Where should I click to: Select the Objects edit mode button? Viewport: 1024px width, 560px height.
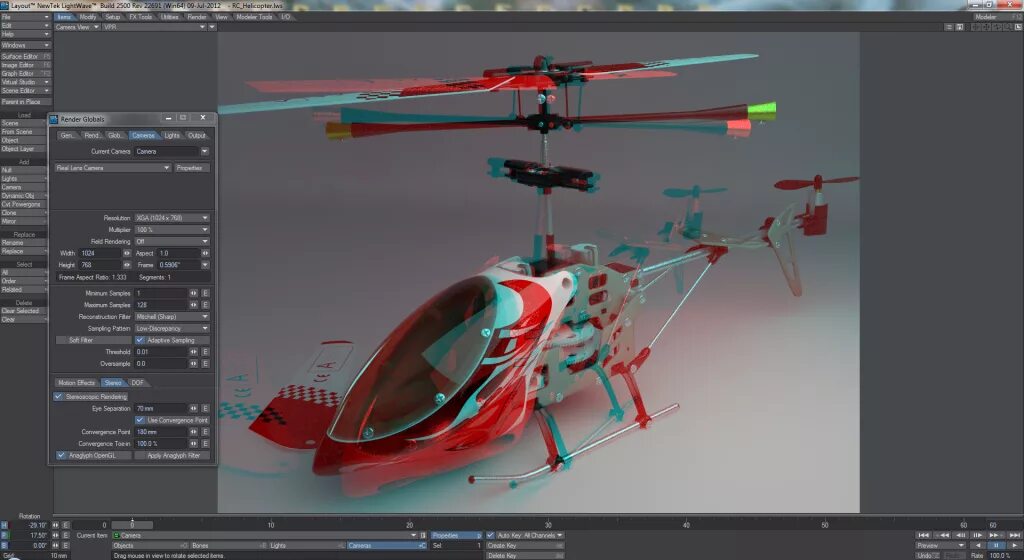click(150, 546)
